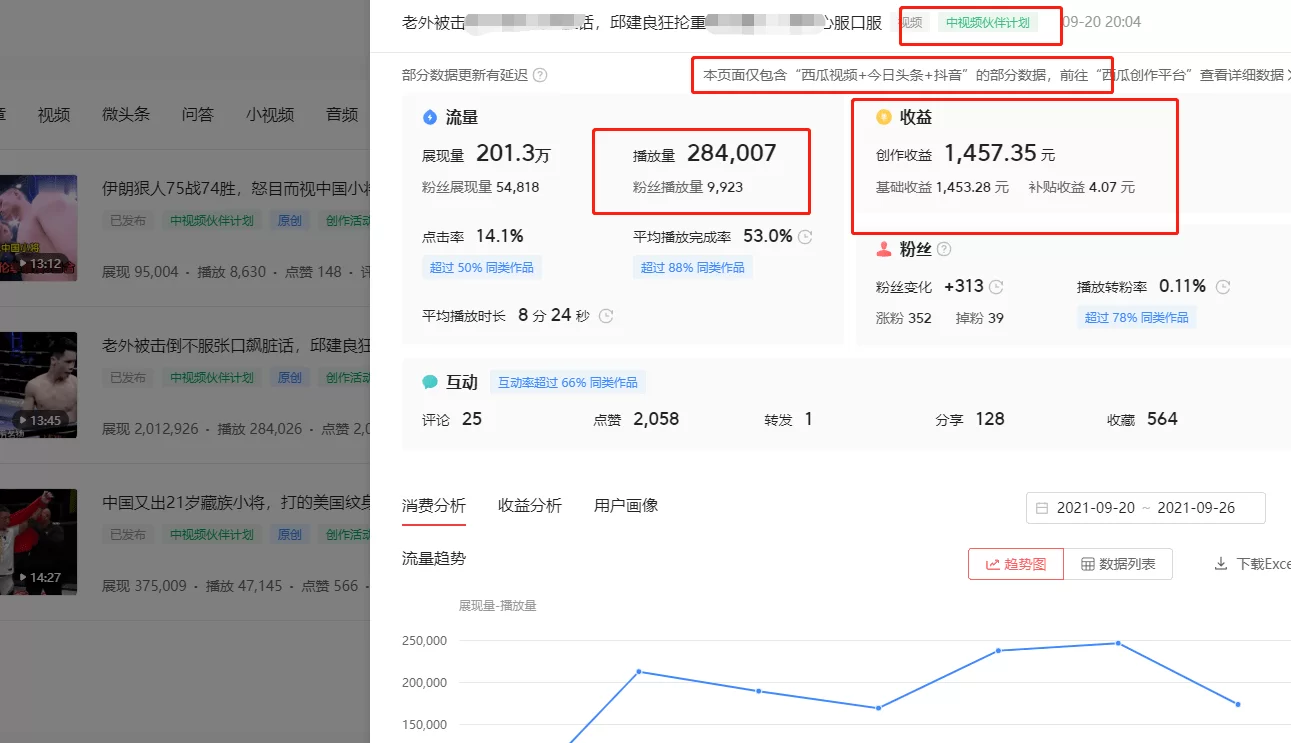Click the first video thumbnail in left list
Image resolution: width=1291 pixels, height=743 pixels.
(x=40, y=228)
